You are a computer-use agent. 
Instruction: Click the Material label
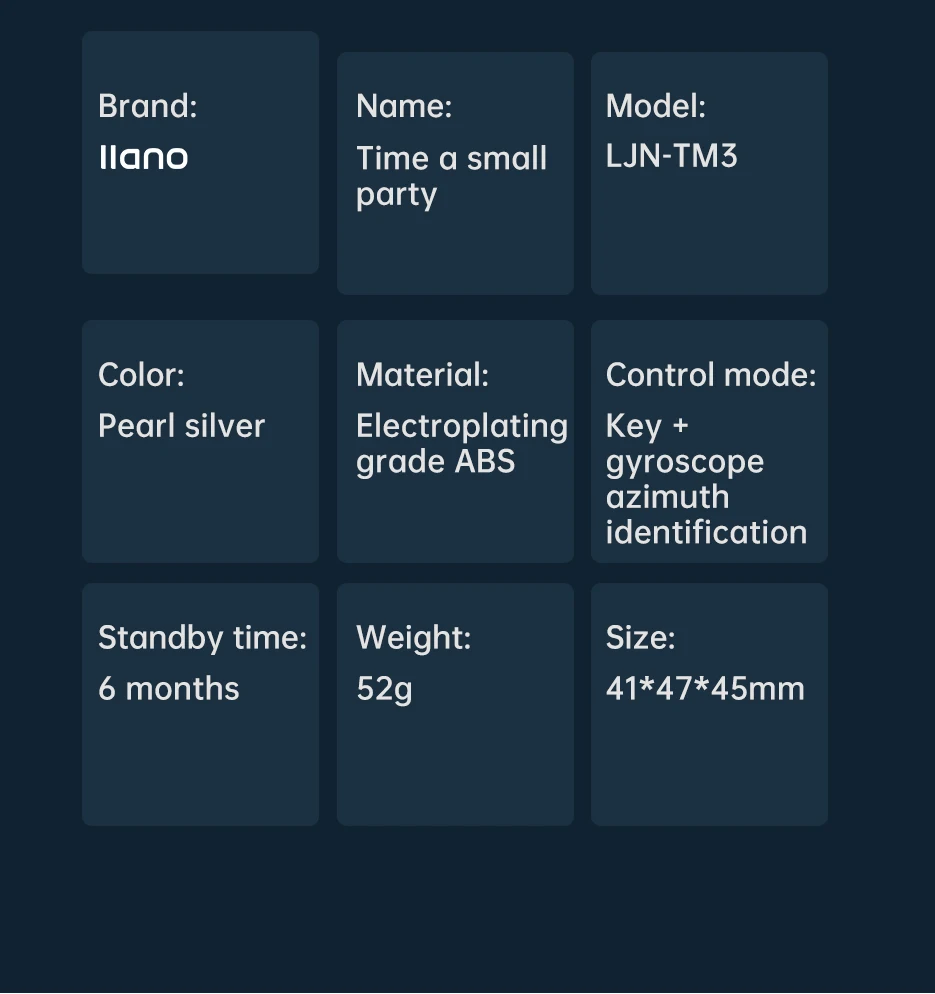(x=422, y=375)
